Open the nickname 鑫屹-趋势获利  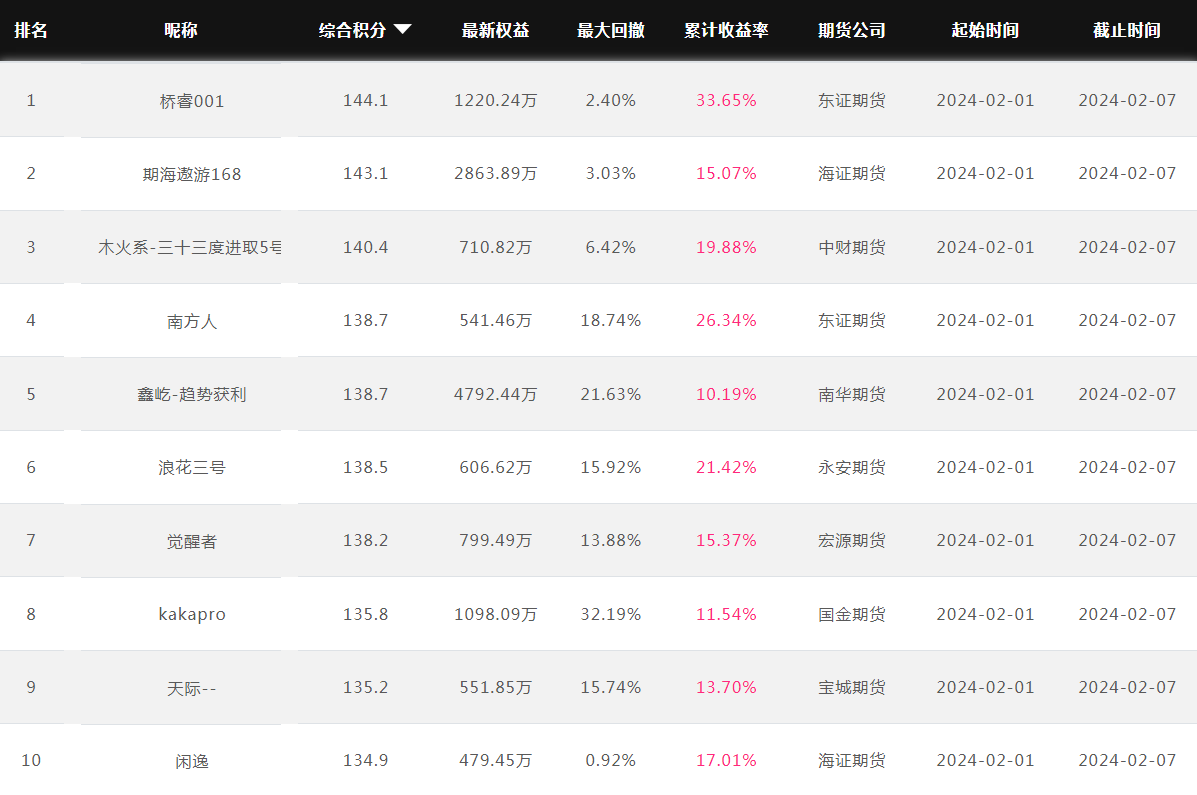point(192,394)
